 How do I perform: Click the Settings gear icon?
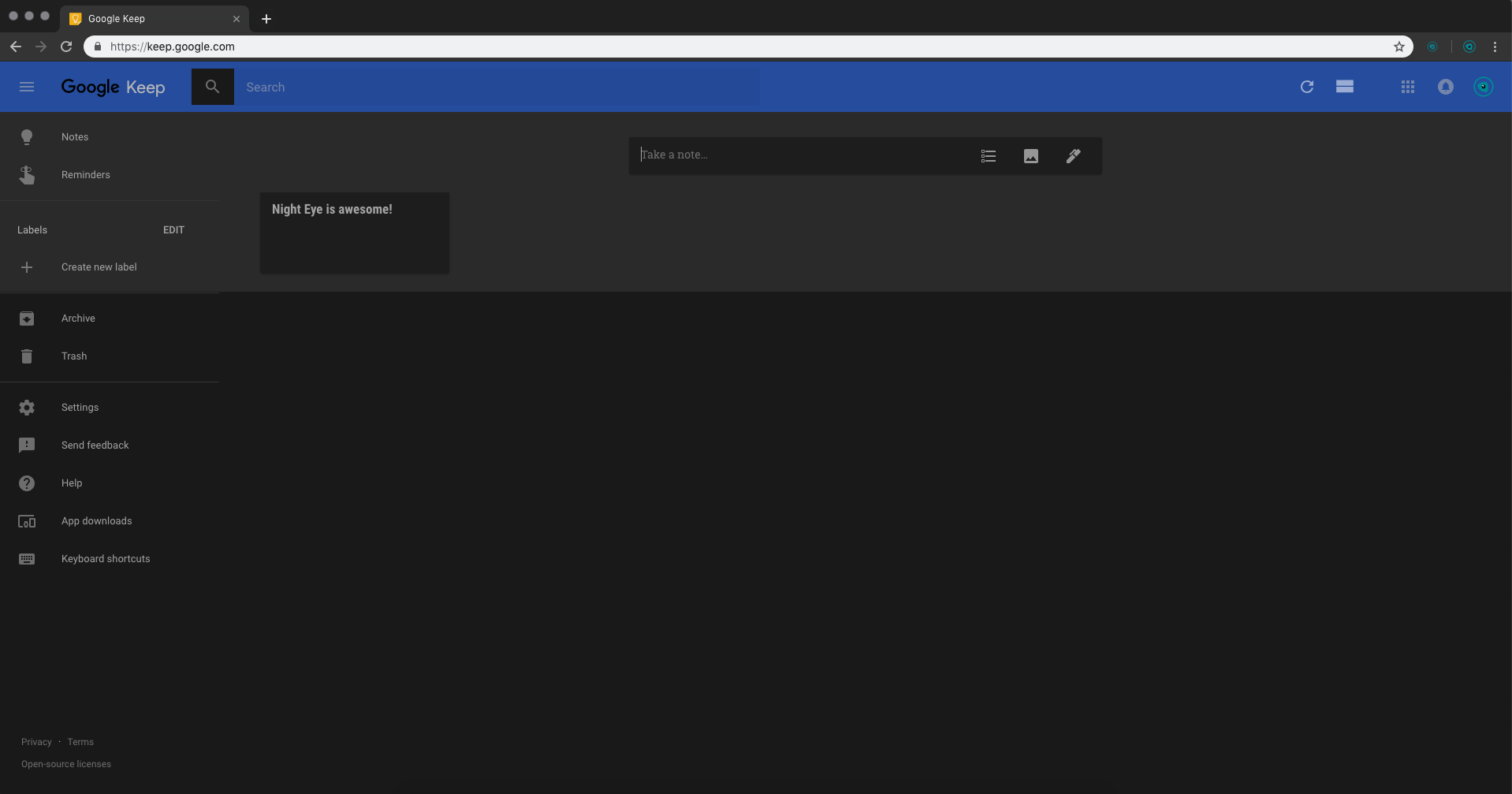click(27, 408)
